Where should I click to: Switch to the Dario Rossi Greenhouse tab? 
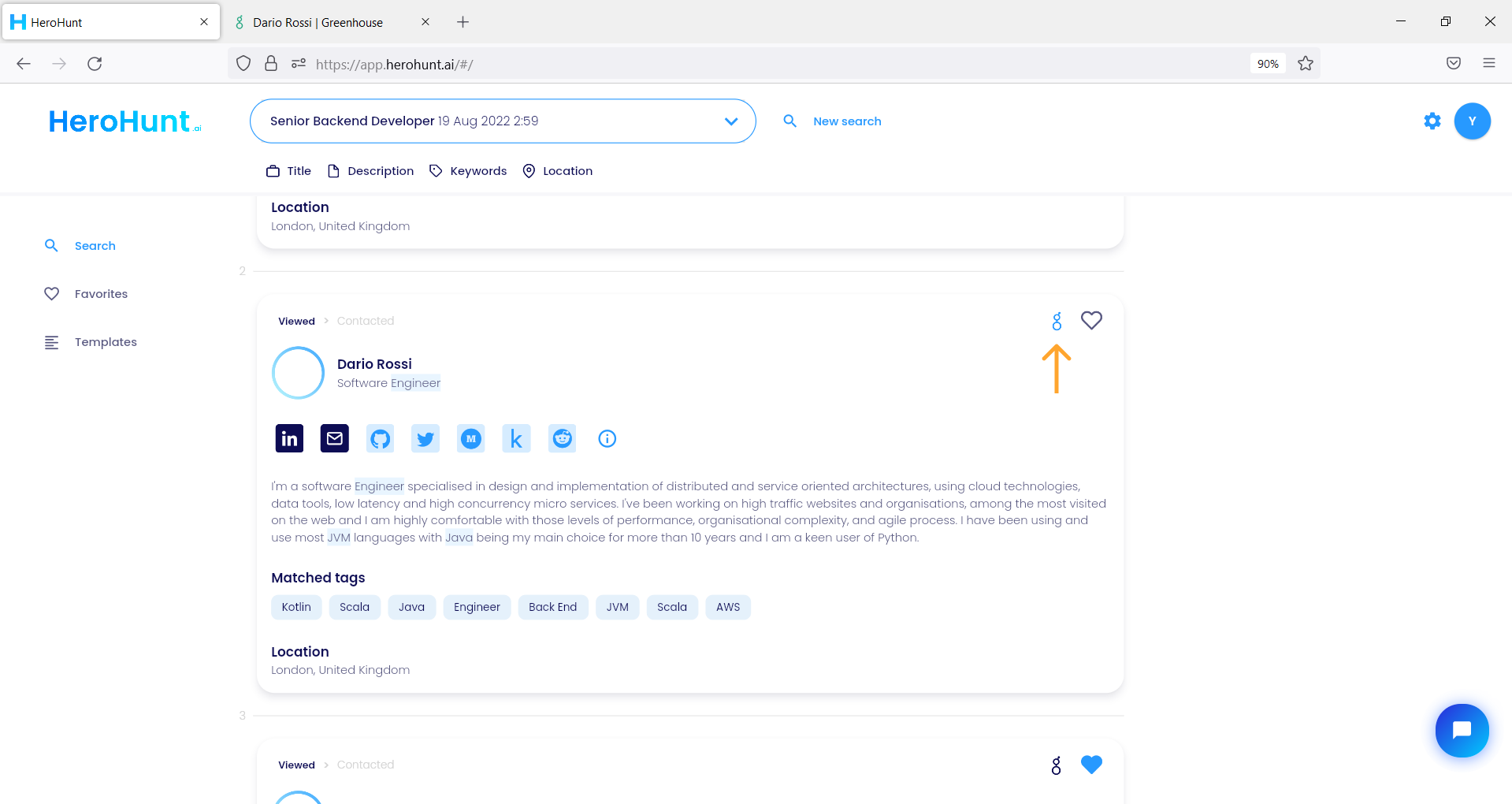[318, 22]
